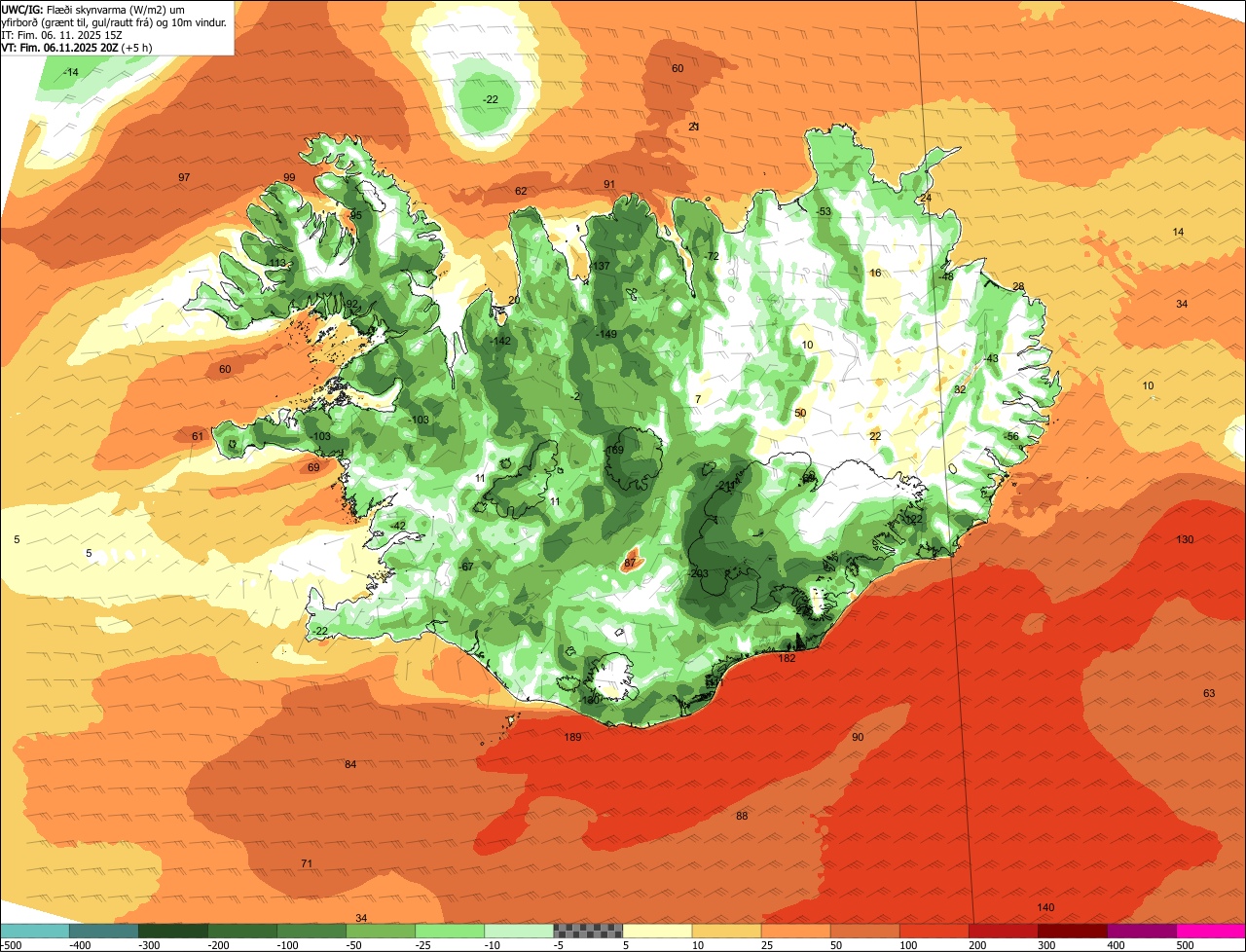Click the 91 value off the north coast
The height and width of the screenshot is (952, 1246).
tap(609, 184)
